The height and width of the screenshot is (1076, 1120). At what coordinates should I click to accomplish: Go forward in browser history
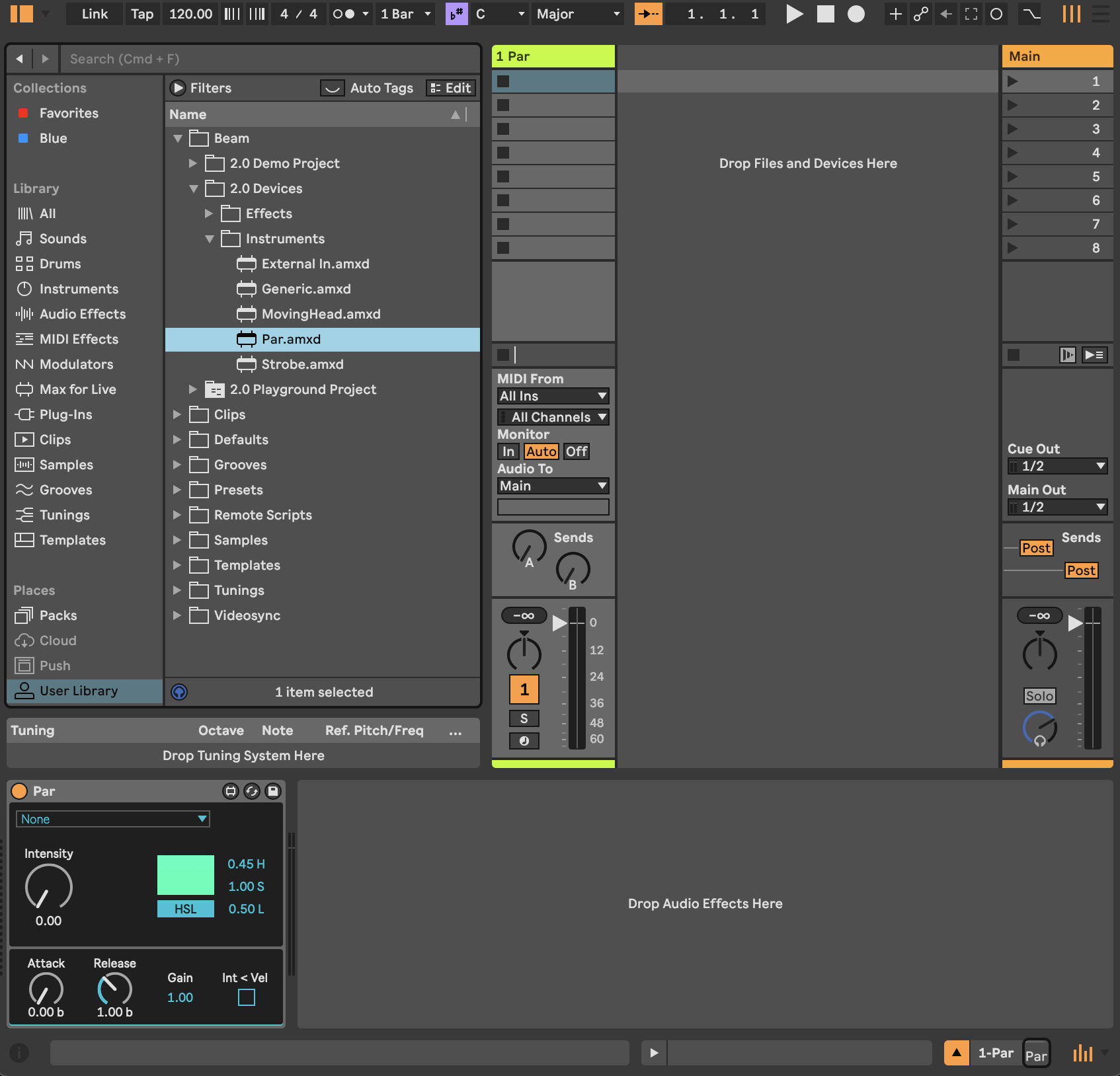(45, 59)
